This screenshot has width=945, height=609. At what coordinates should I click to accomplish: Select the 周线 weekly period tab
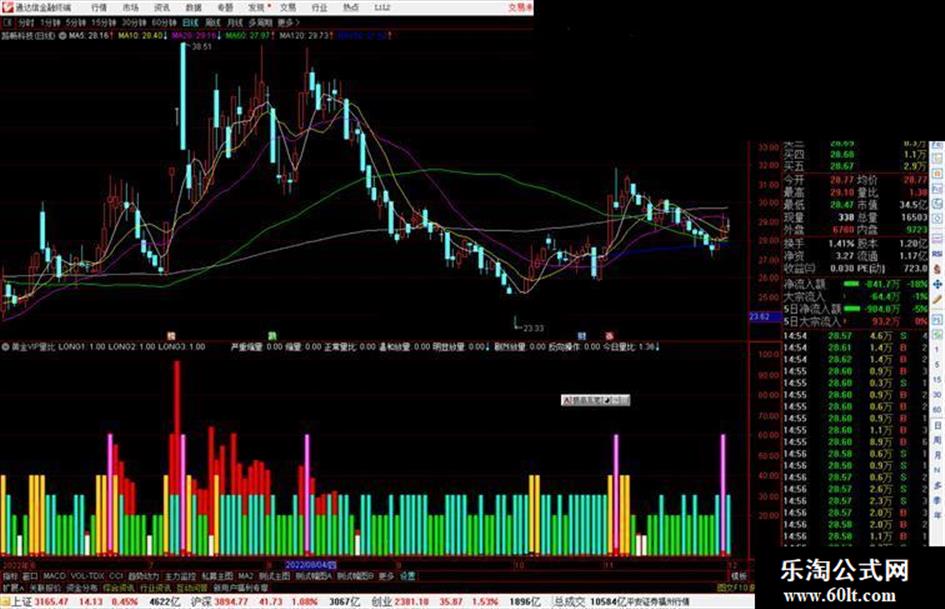point(213,22)
